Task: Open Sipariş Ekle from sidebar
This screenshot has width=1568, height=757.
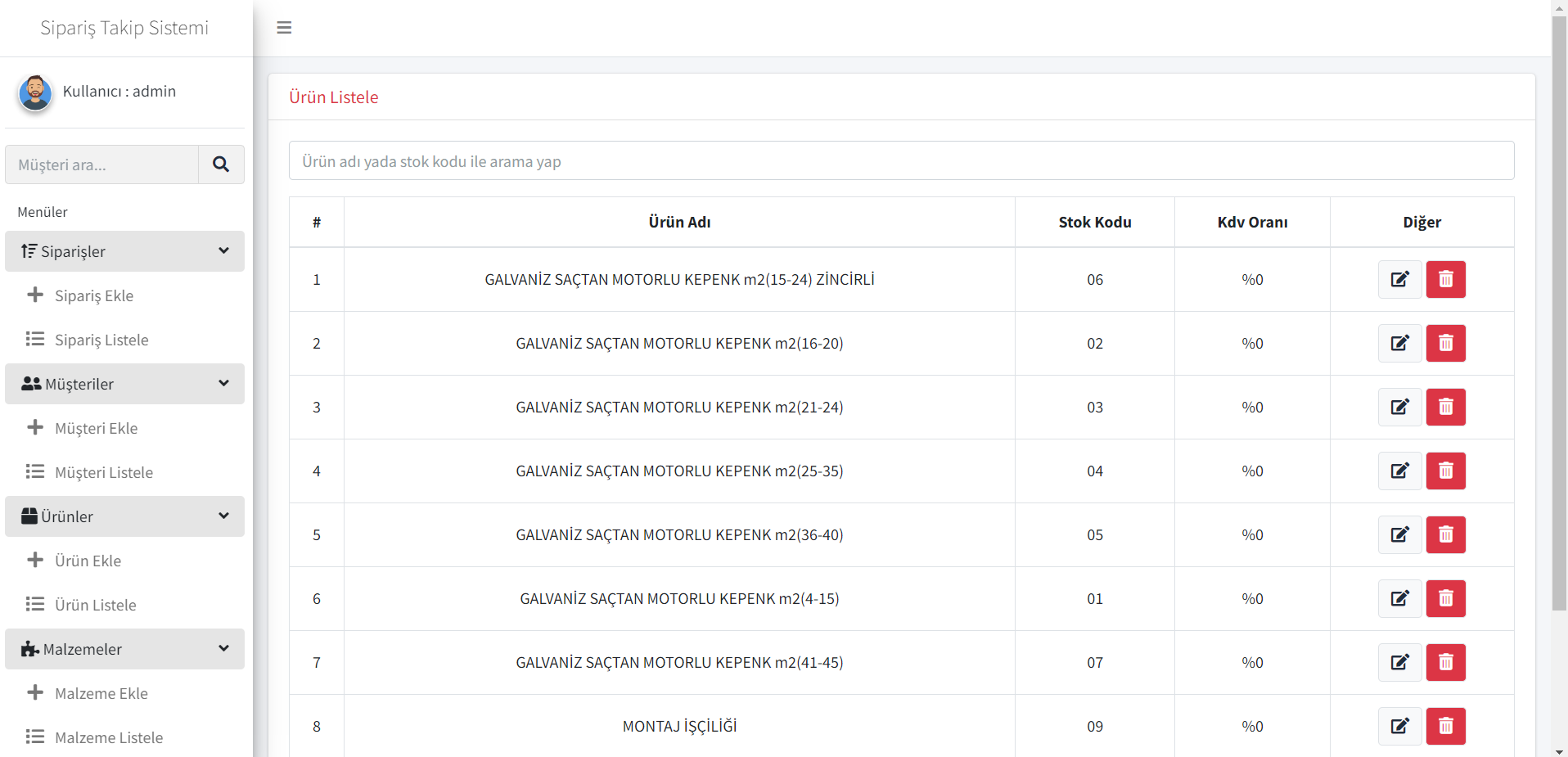Action: (x=93, y=295)
